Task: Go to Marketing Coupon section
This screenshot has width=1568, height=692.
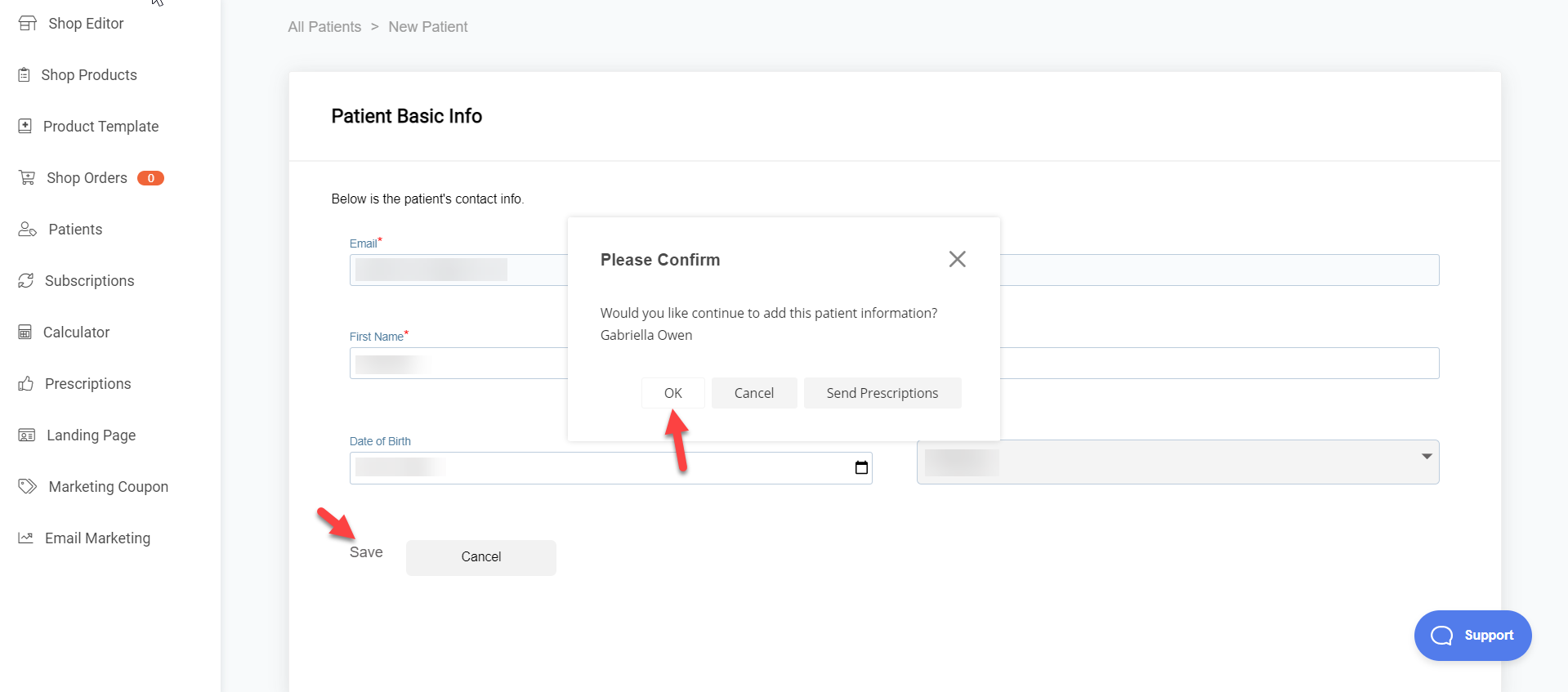Action: pos(108,487)
